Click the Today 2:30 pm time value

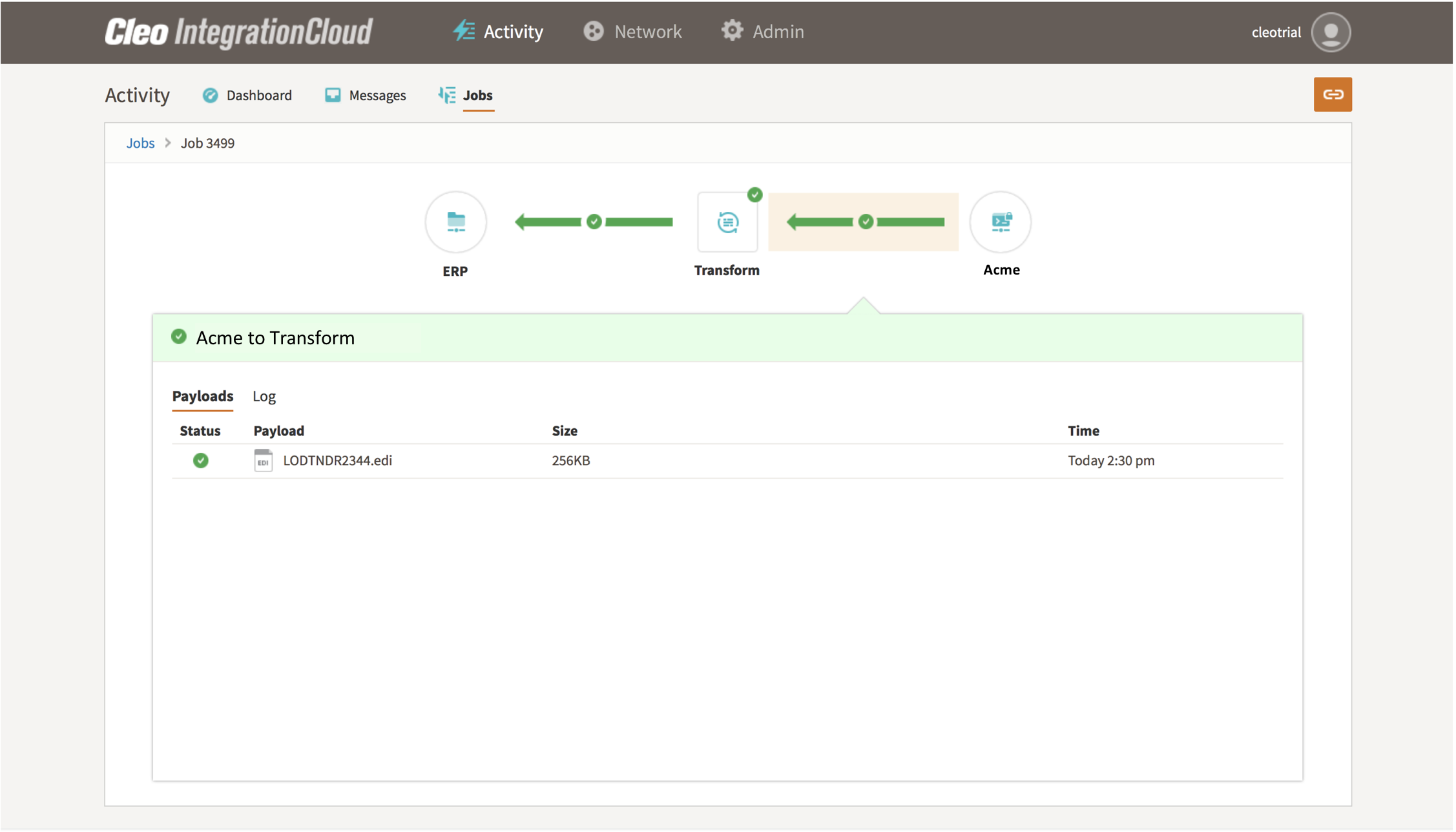coord(1111,461)
